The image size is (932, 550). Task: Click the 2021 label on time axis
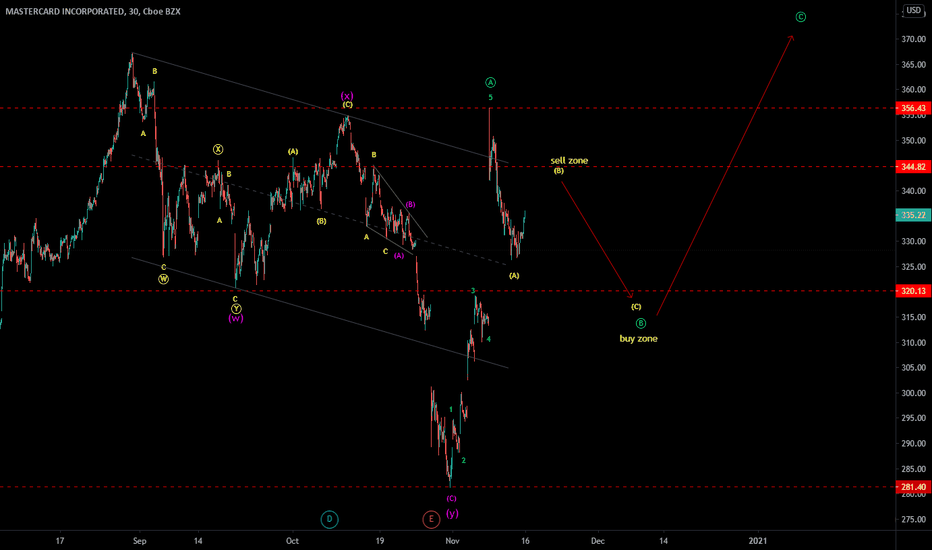758,541
